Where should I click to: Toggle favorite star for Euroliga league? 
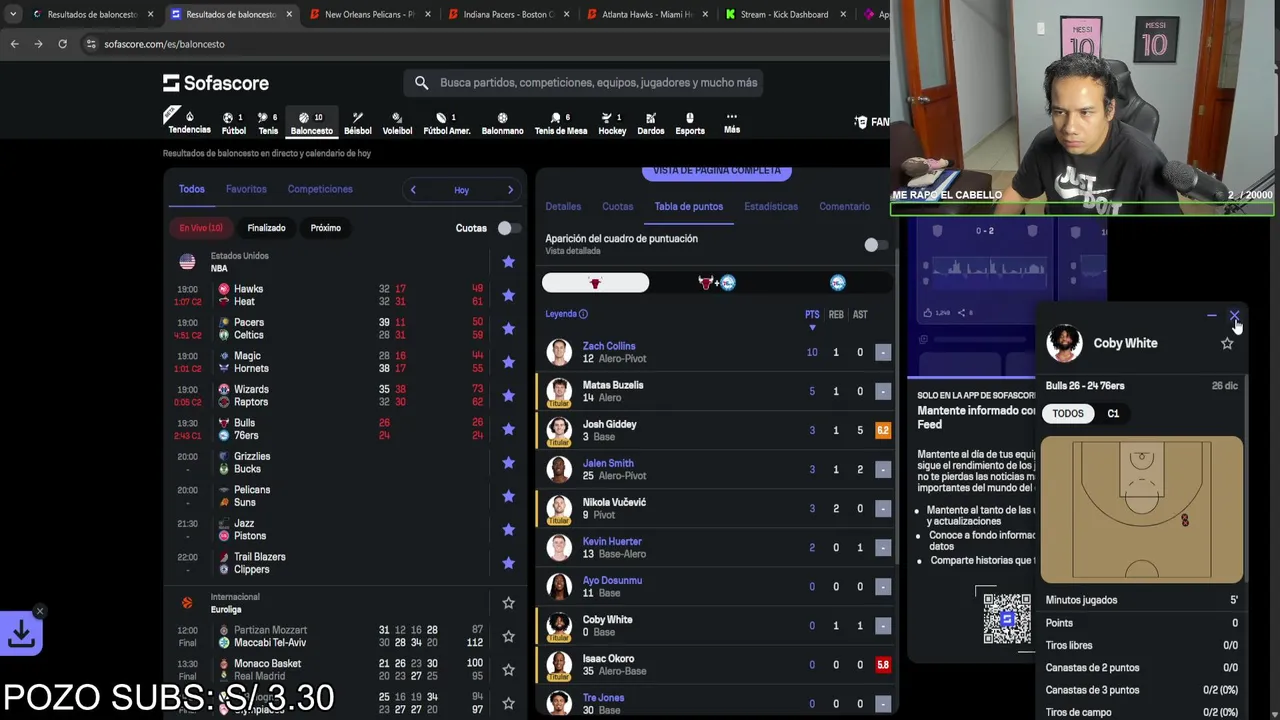[x=508, y=603]
